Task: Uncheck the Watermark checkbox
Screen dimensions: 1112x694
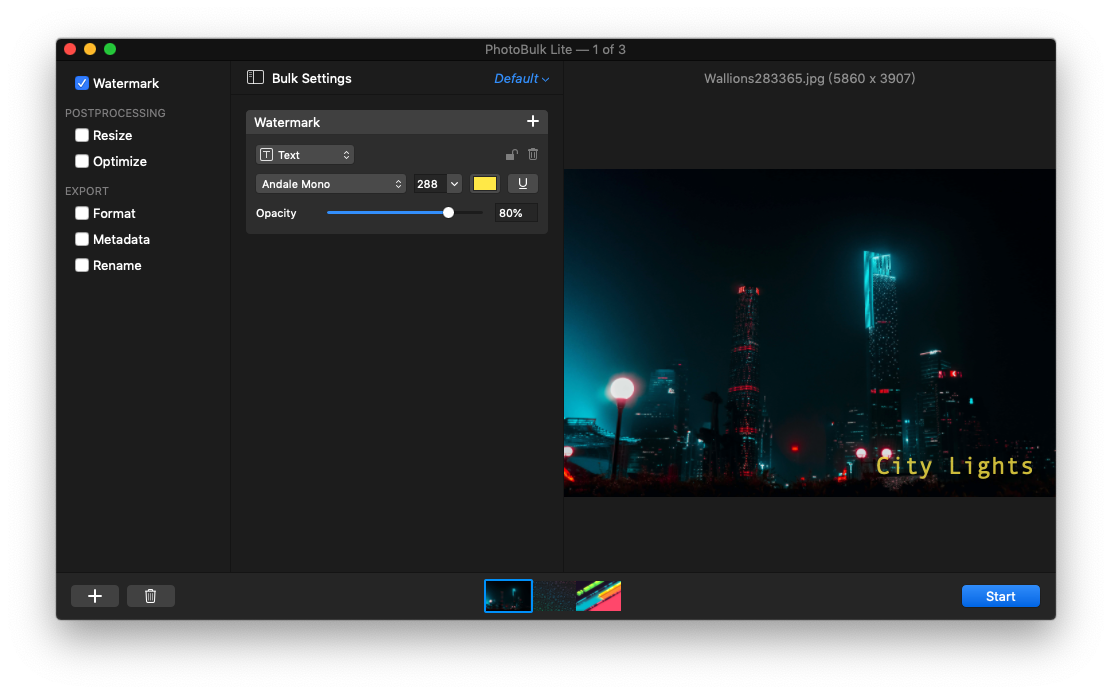Action: (82, 84)
